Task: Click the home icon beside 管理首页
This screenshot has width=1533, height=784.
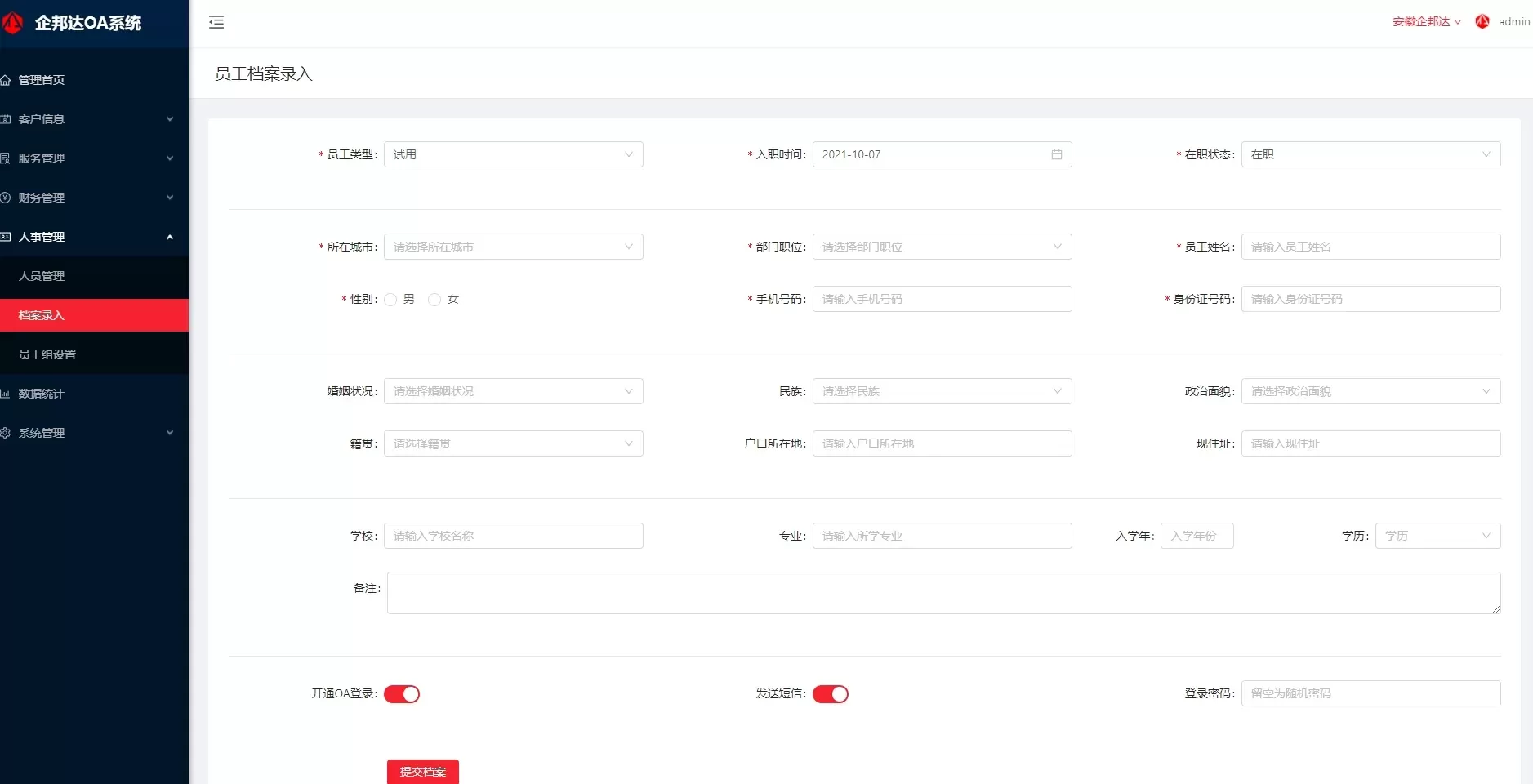Action: click(x=6, y=80)
